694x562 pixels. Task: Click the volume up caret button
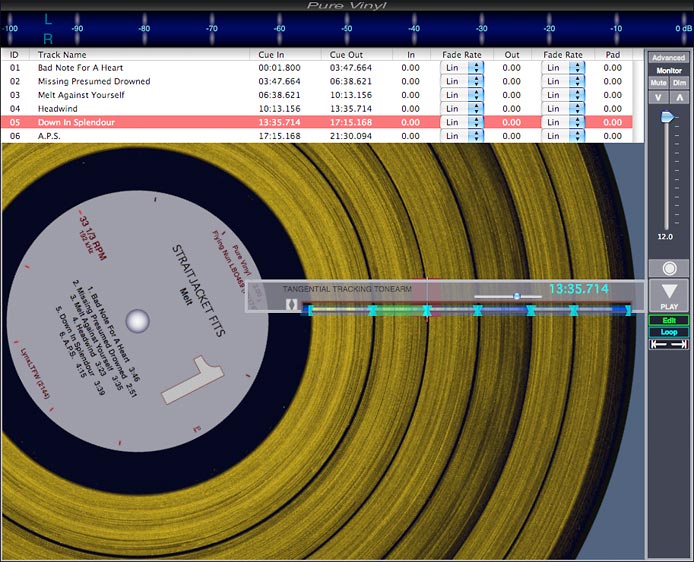point(679,97)
